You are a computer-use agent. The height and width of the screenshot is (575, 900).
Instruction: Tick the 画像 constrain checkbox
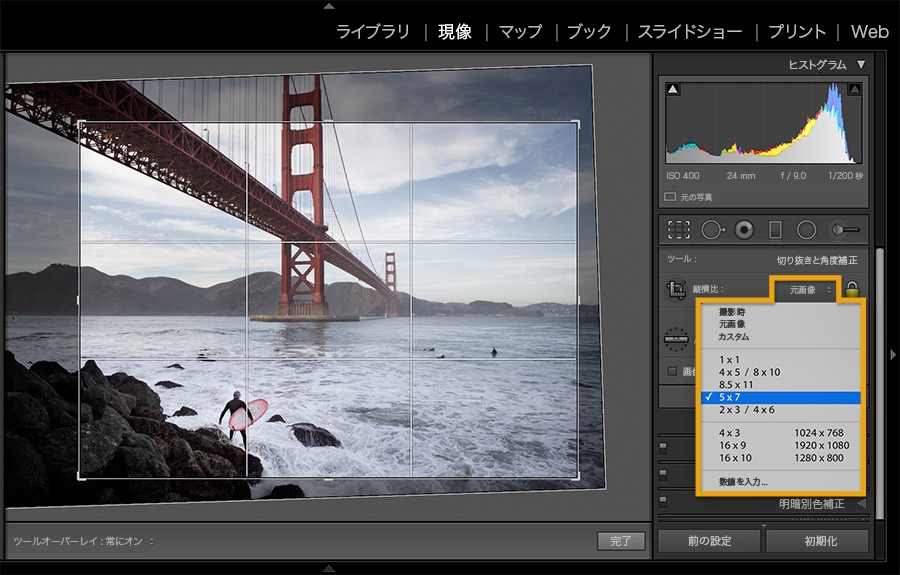point(672,371)
